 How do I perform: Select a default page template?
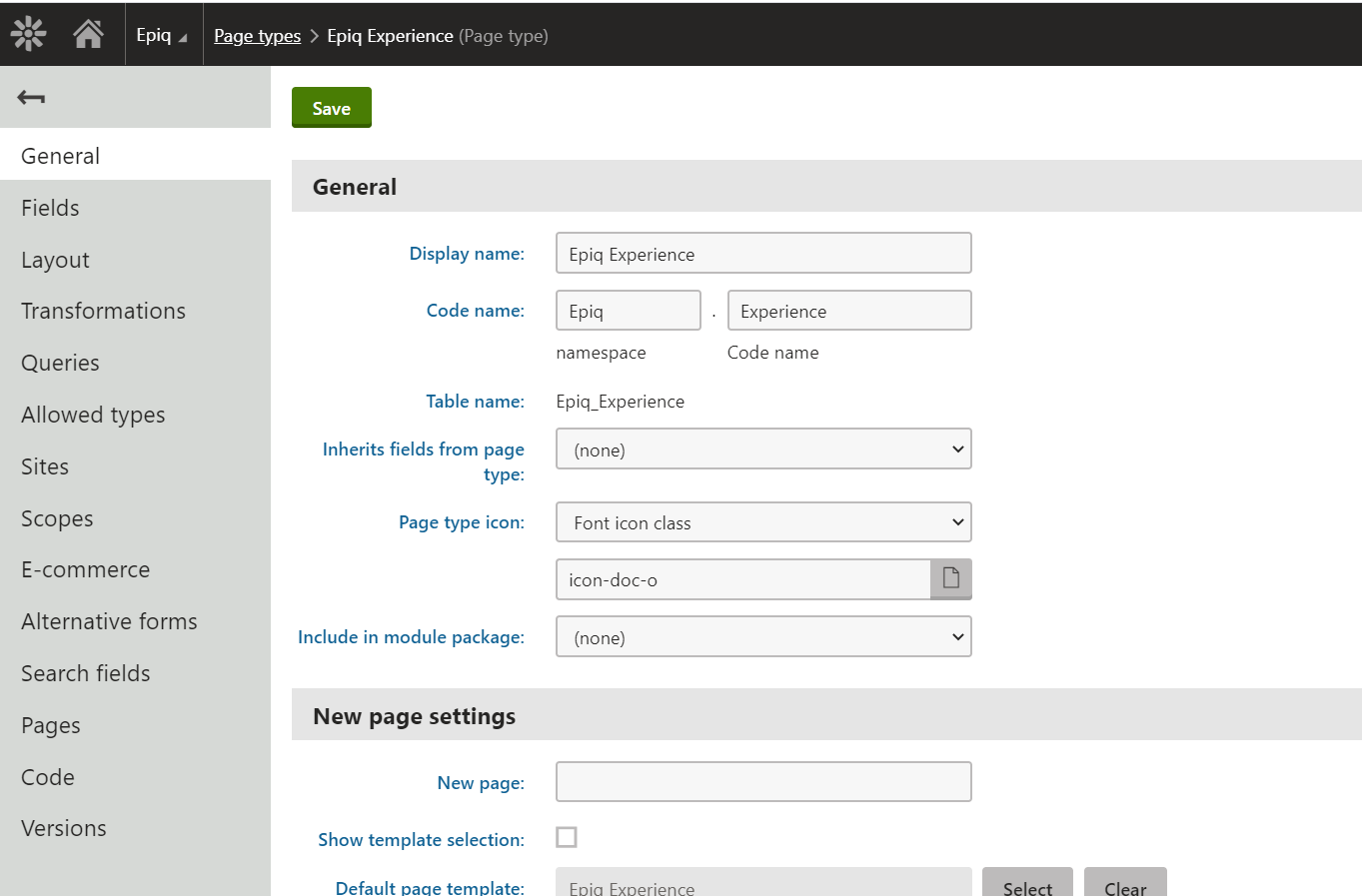click(1027, 887)
